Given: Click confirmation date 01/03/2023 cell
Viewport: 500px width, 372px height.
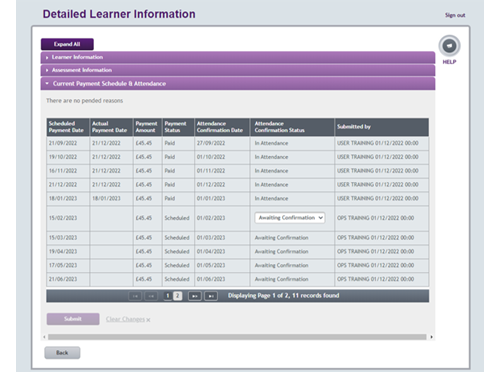Looking at the screenshot, I should (222, 238).
